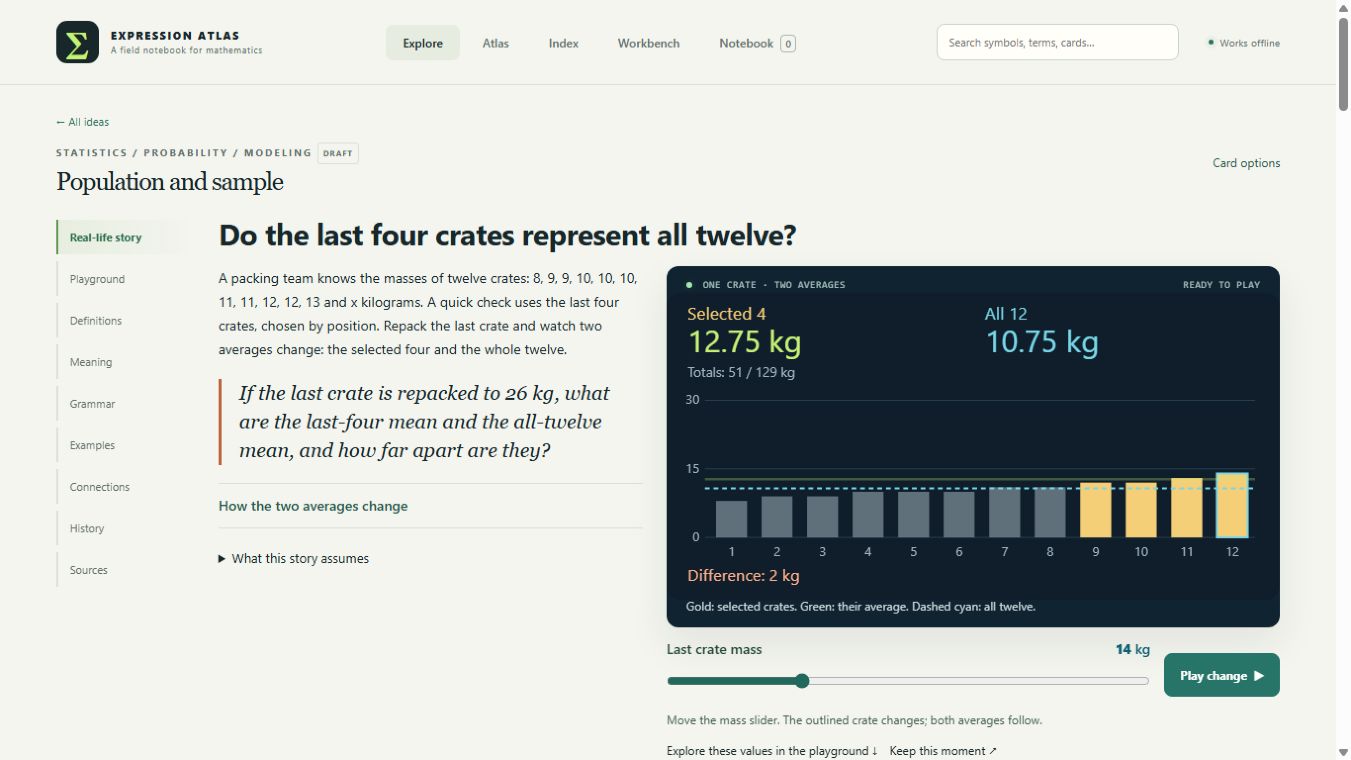Screen dimensions: 1351x760
Task: Click the 14 kg slider value label
Action: click(1132, 649)
